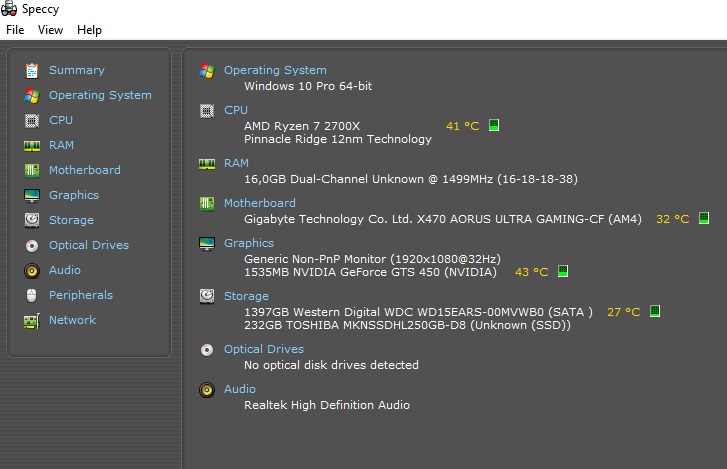This screenshot has height=469, width=727.
Task: Click the motherboard temperature reading 32 °C
Action: (672, 219)
